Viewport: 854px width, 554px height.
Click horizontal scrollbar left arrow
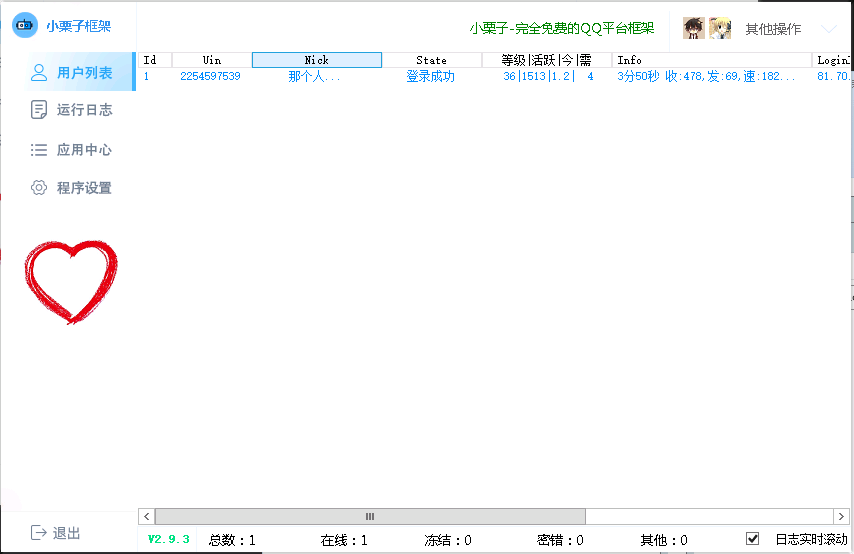tap(147, 516)
